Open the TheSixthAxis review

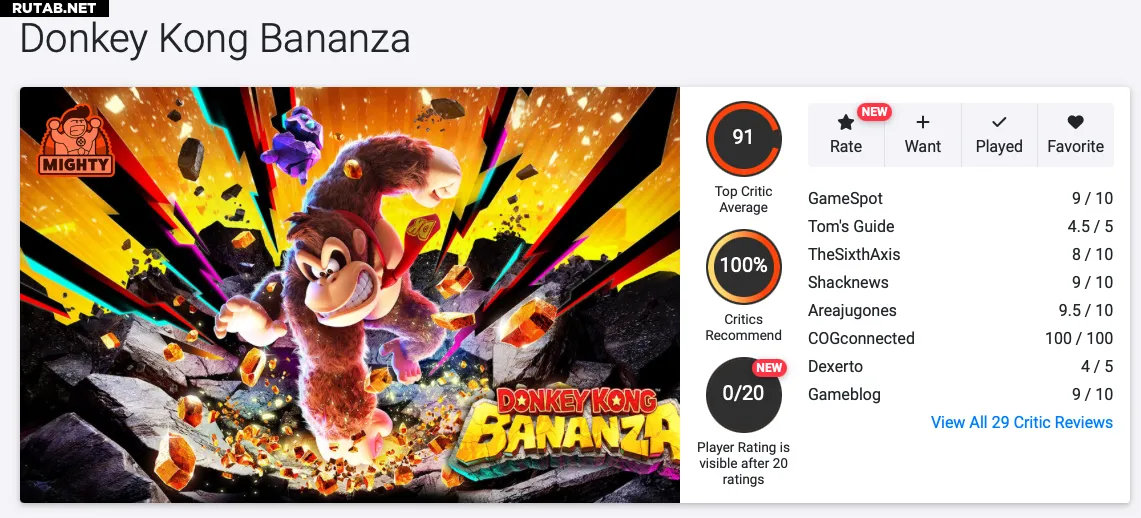961,255
